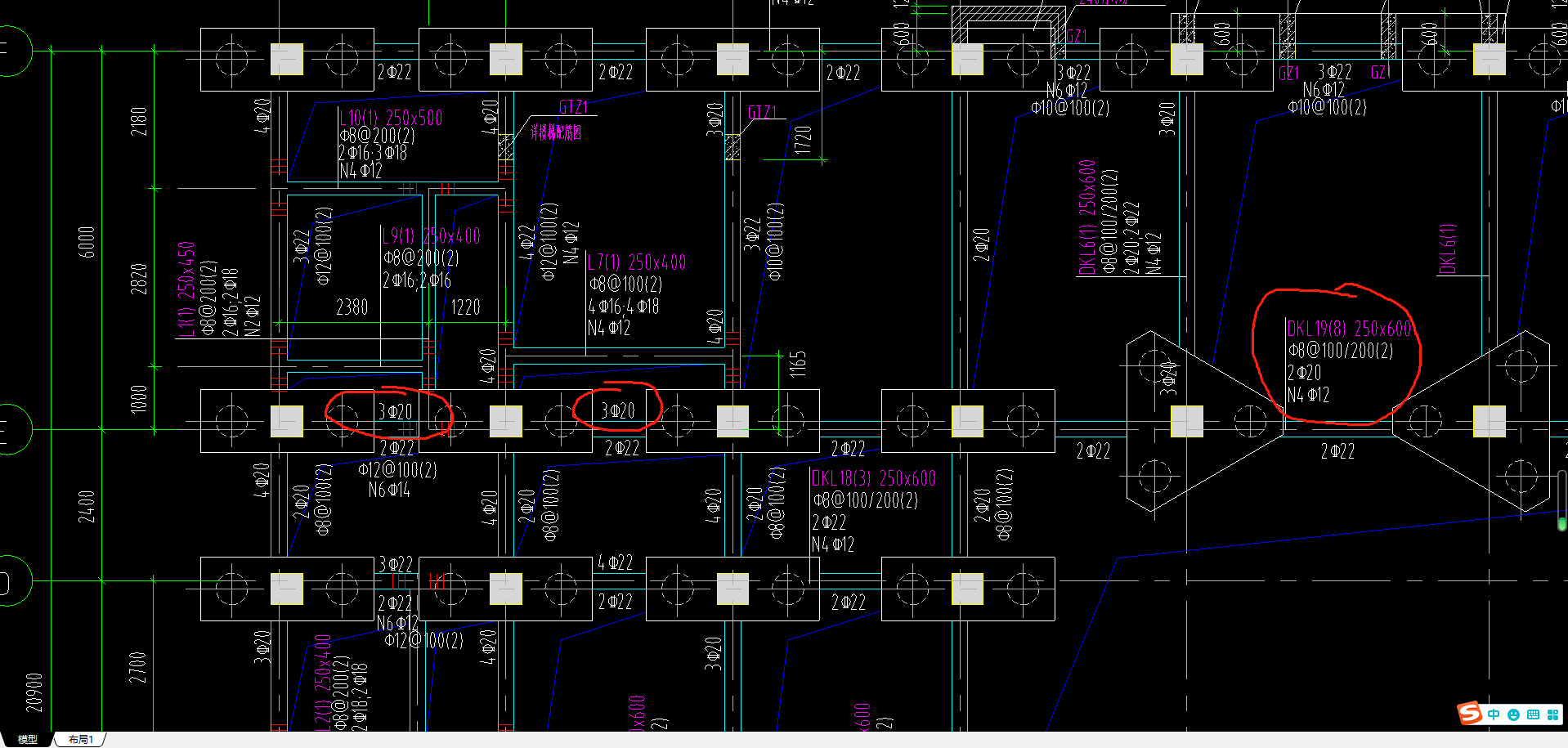Open the 布局1 layout tab
This screenshot has width=1568, height=748.
pyautogui.click(x=81, y=739)
